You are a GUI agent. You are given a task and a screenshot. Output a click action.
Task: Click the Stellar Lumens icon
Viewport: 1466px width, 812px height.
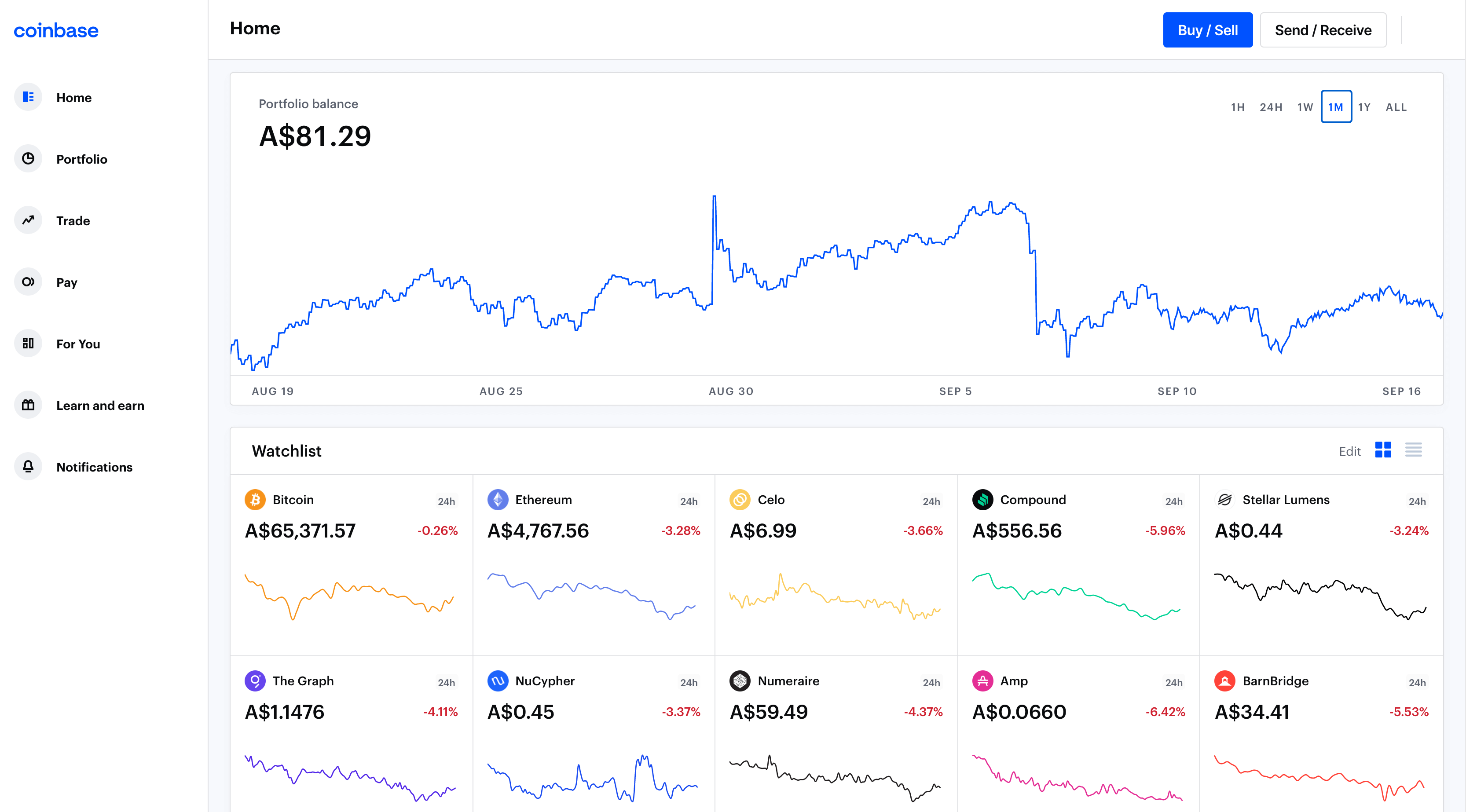(1224, 499)
